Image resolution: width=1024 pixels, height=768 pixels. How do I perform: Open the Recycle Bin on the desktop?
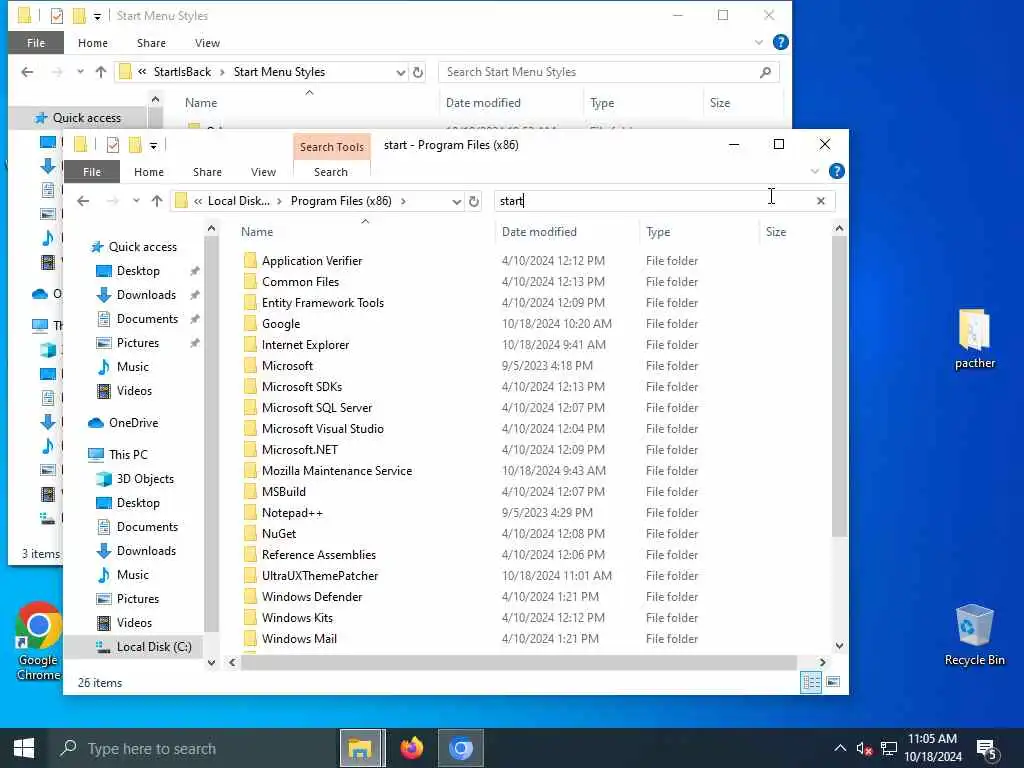point(974,635)
